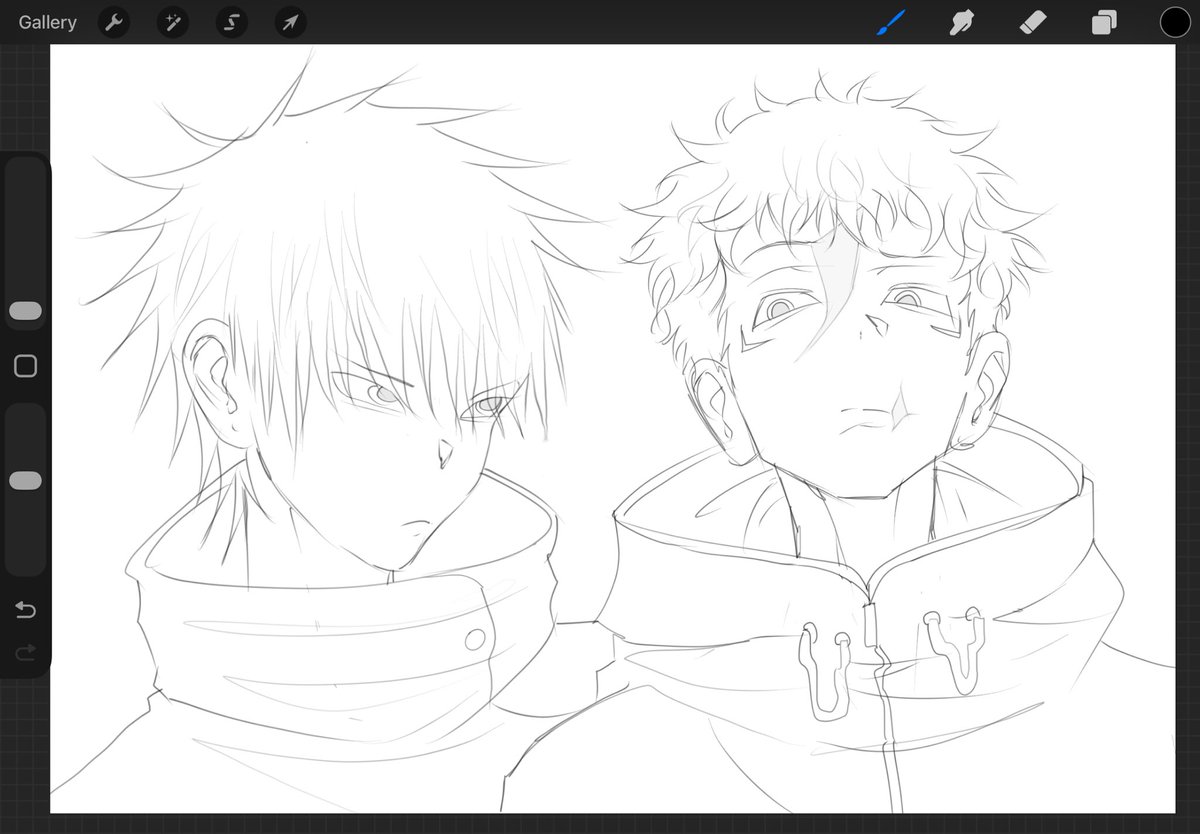Screen dimensions: 1200x834
Task: Tap the brush size slider on the sidebar
Action: 25,310
